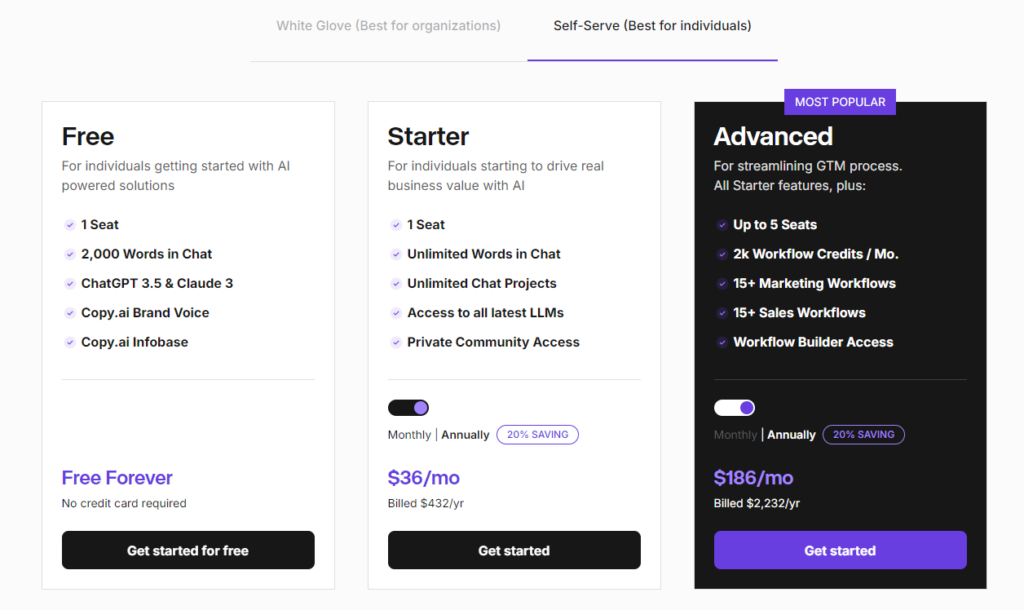Select Self-Serve individuals tab
The width and height of the screenshot is (1024, 610).
[652, 25]
